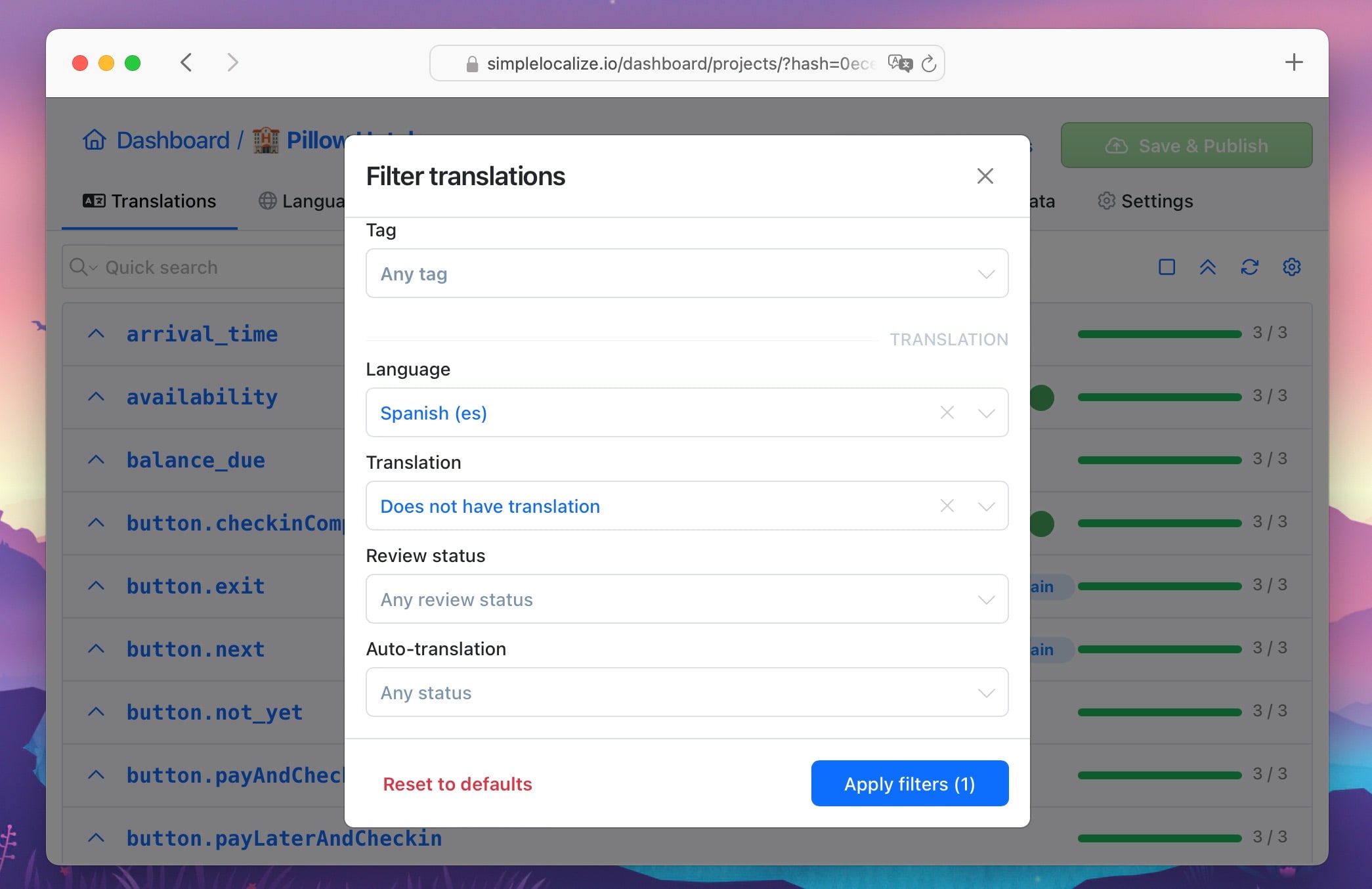
Task: Click the Translations tab AZ icon
Action: click(x=94, y=200)
